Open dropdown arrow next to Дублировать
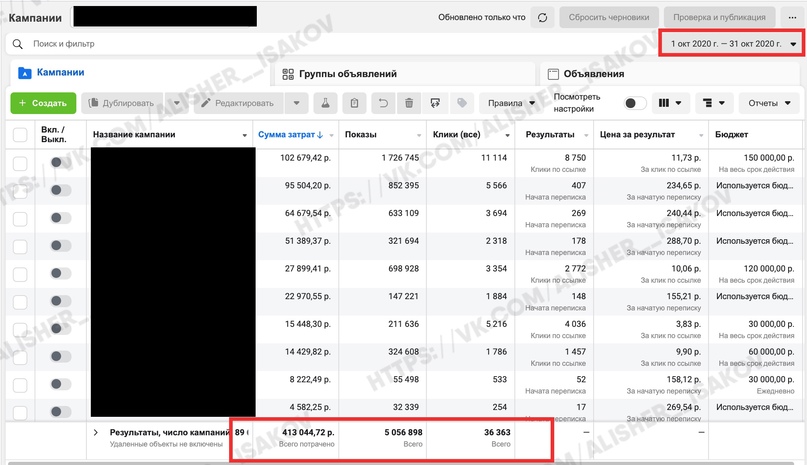Screen dimensions: 807x465 (177, 103)
